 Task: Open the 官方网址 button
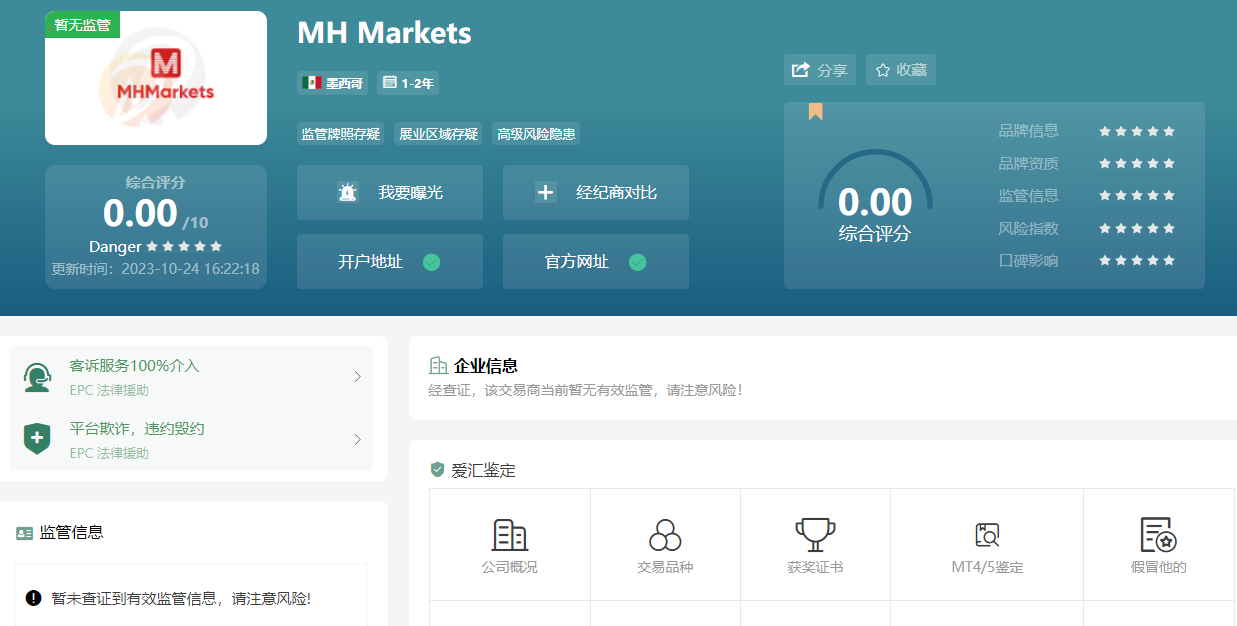pos(595,262)
